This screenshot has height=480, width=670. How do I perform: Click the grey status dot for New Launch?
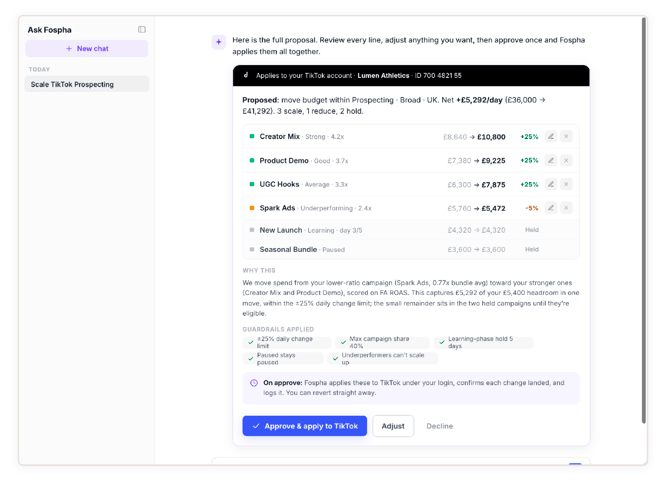coord(252,230)
